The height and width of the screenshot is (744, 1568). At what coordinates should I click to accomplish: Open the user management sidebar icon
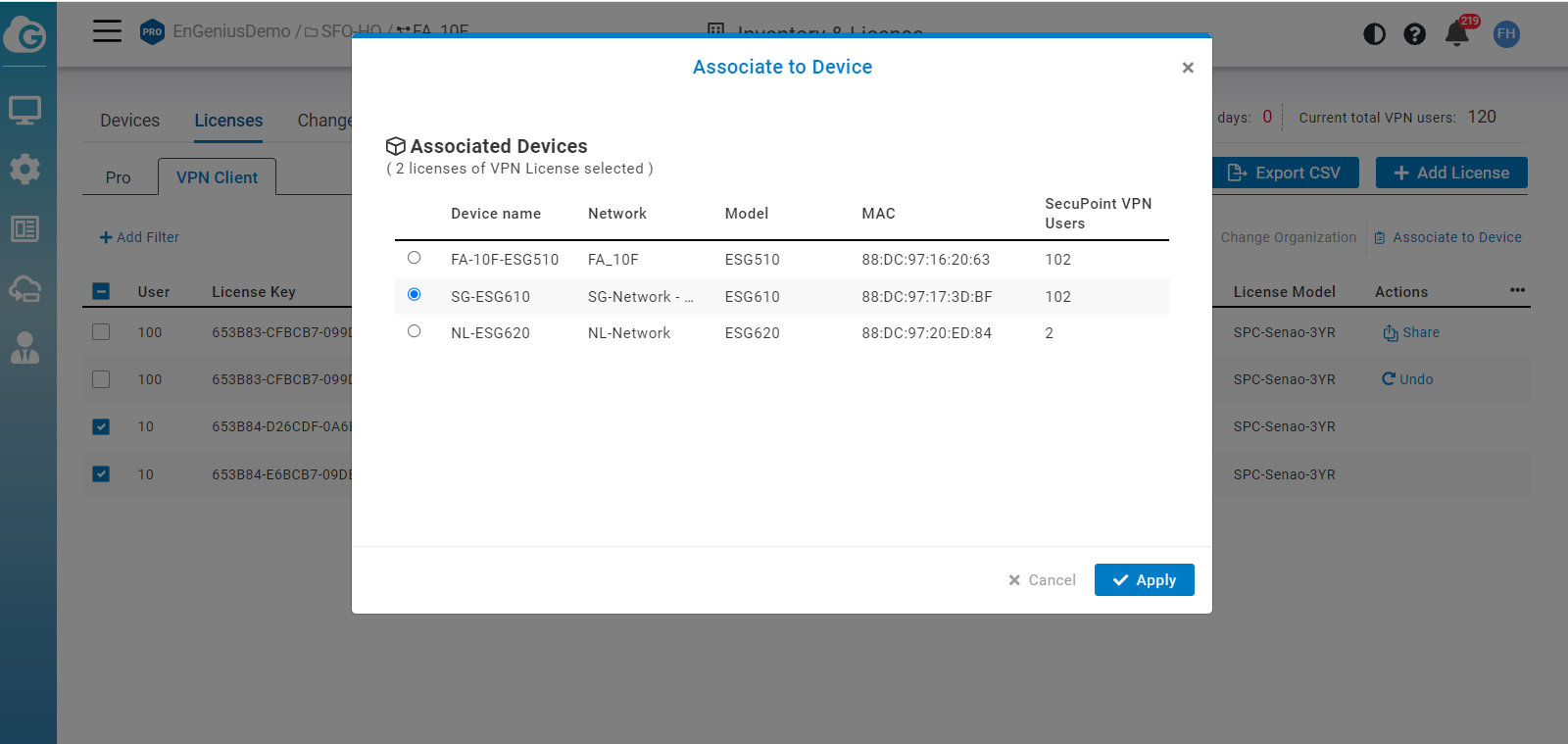24,348
